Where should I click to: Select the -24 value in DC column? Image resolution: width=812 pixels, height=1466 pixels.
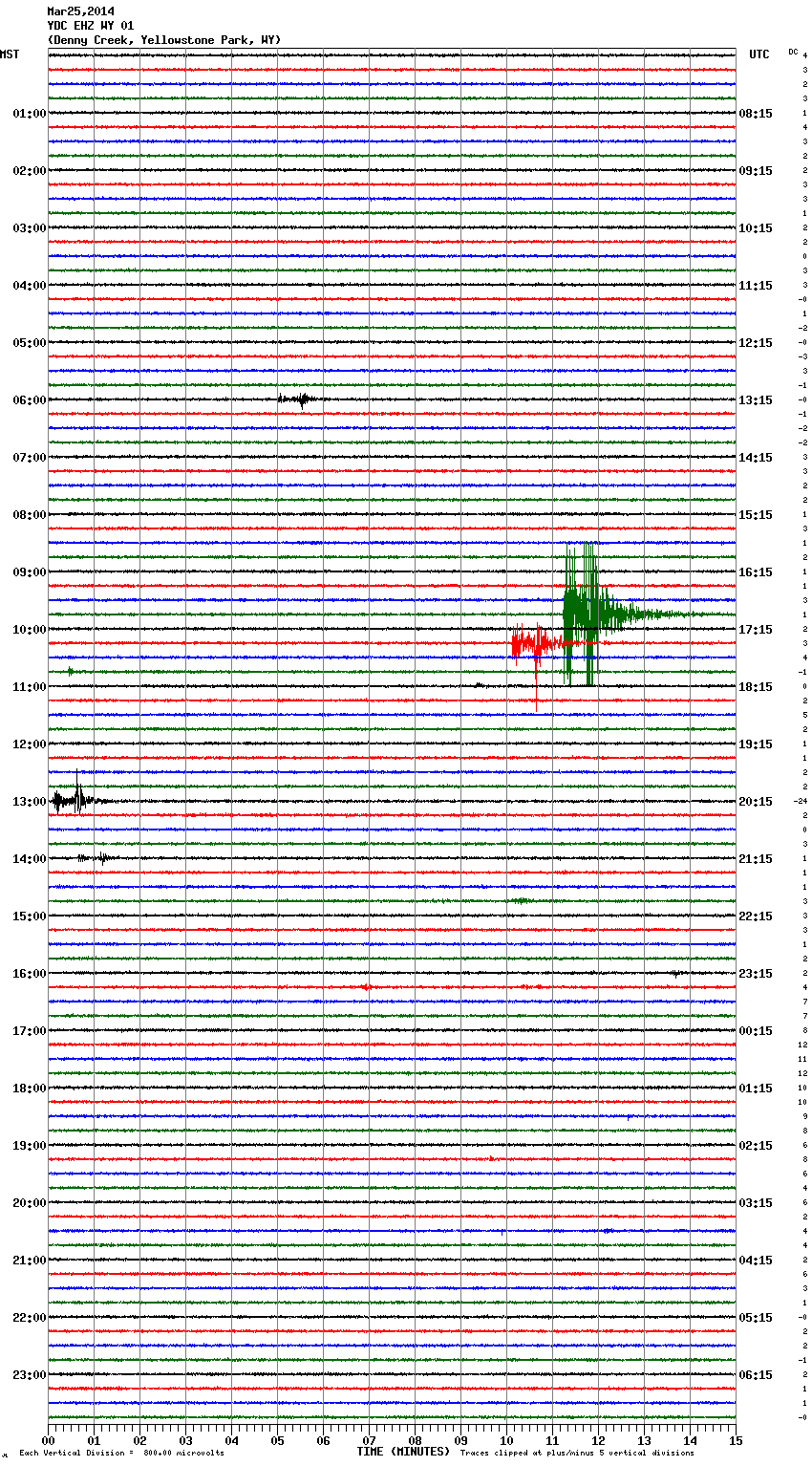click(x=801, y=801)
